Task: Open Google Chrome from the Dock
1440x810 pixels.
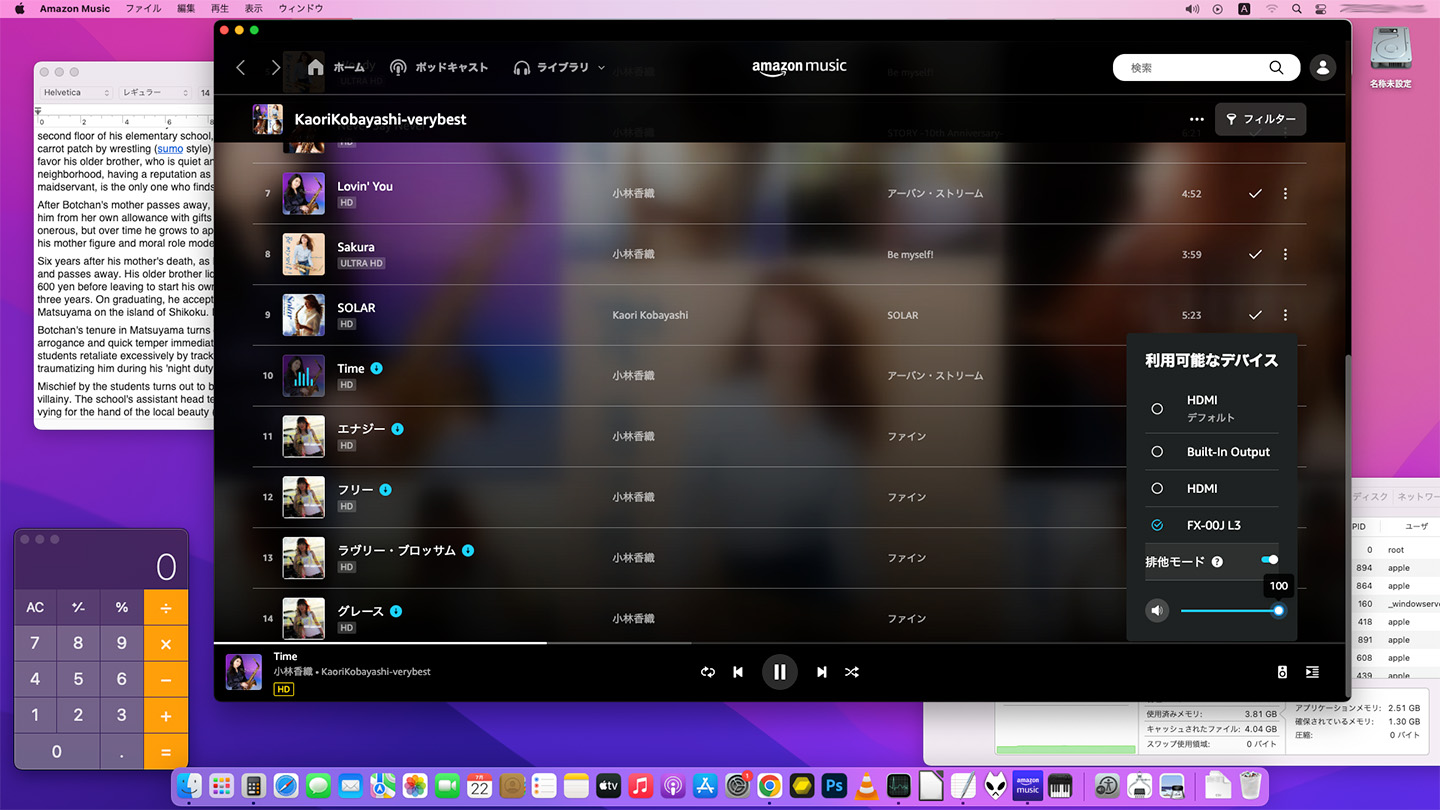Action: (x=769, y=785)
